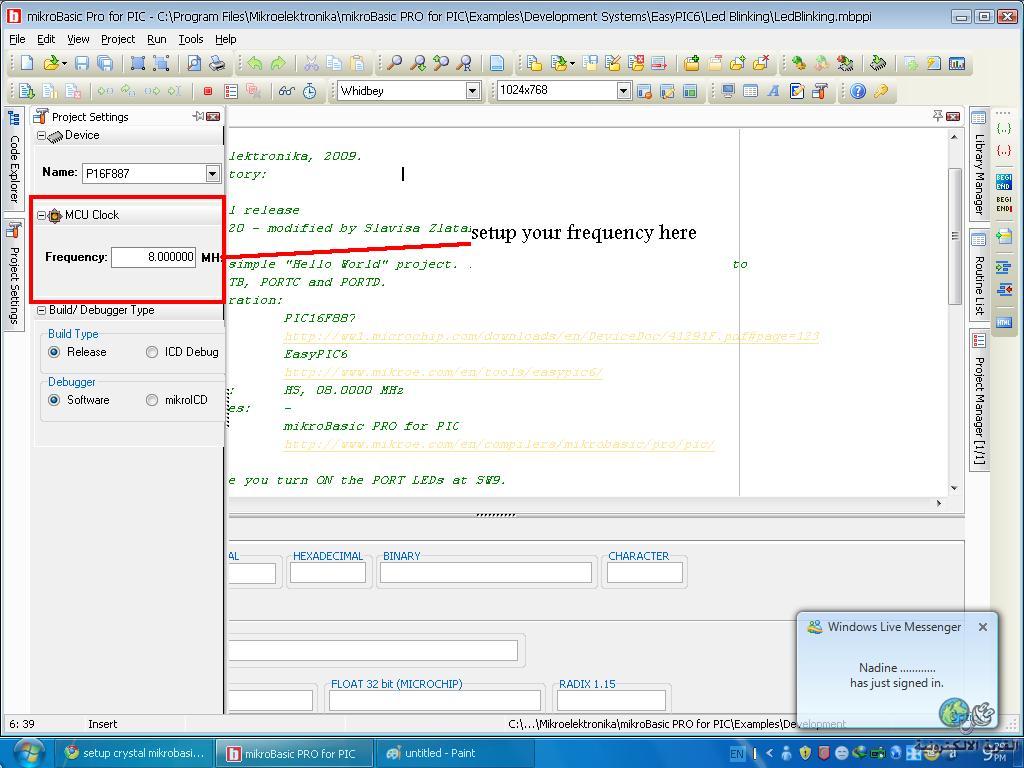
Task: Click the Print printer icon
Action: [x=217, y=63]
